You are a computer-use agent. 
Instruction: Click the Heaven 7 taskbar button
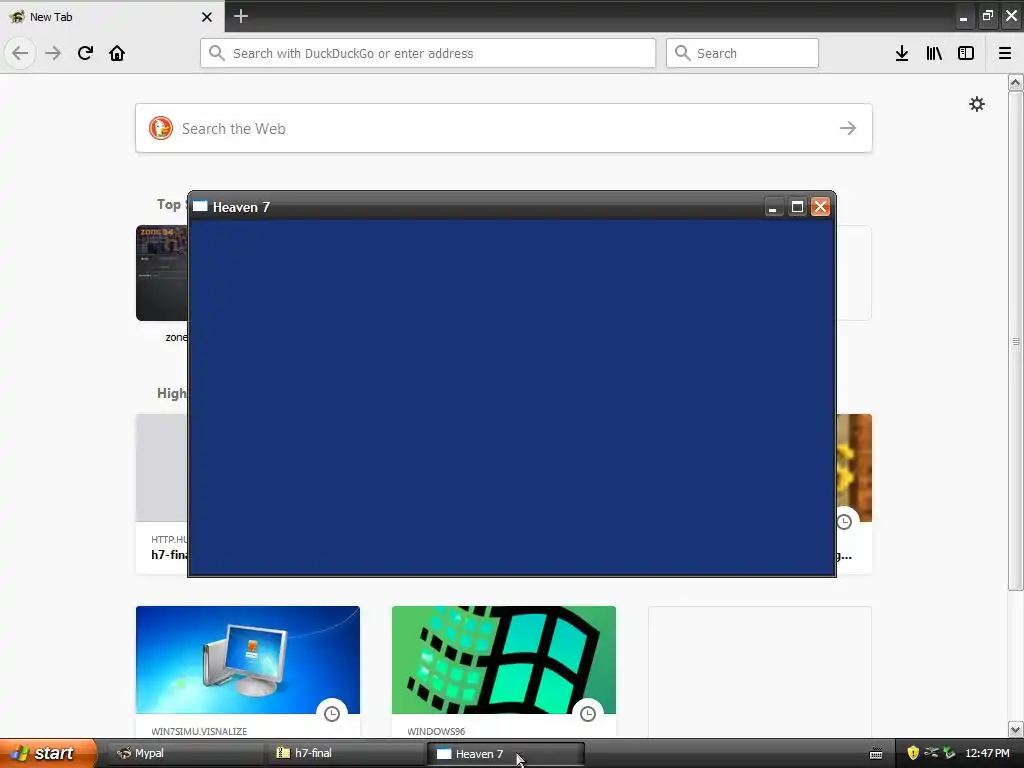tap(506, 754)
